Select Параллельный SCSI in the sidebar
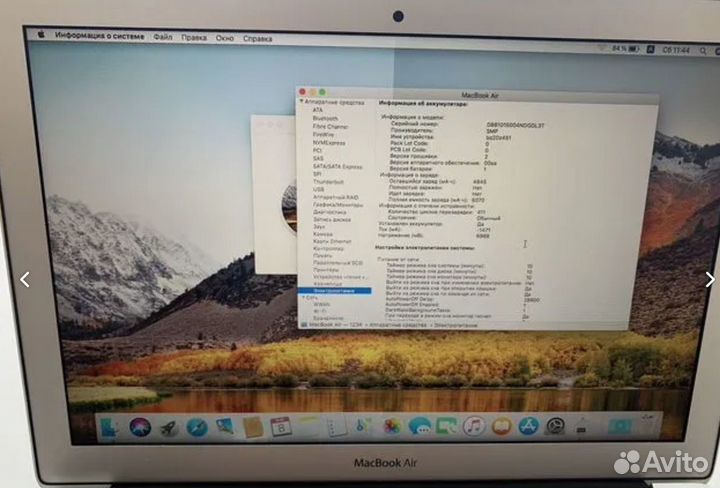Viewport: 720px width, 488px height. click(338, 263)
